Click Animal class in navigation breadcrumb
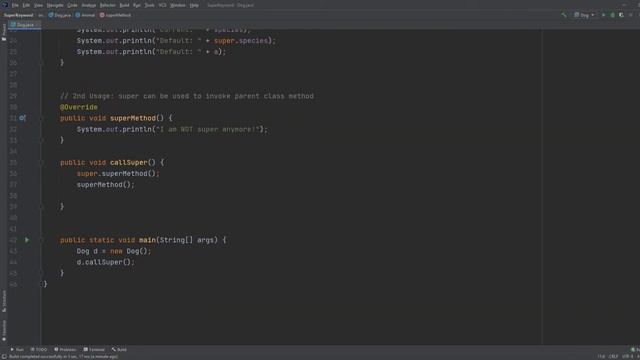Viewport: 640px width, 360px height. [85, 15]
